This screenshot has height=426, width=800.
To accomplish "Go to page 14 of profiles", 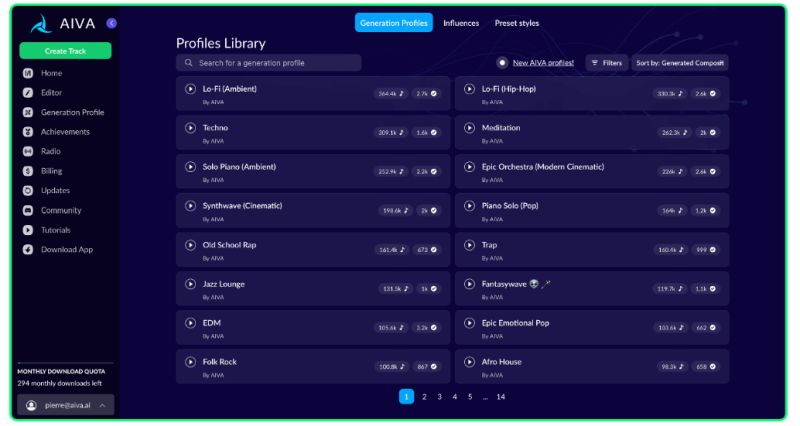I will pos(500,397).
